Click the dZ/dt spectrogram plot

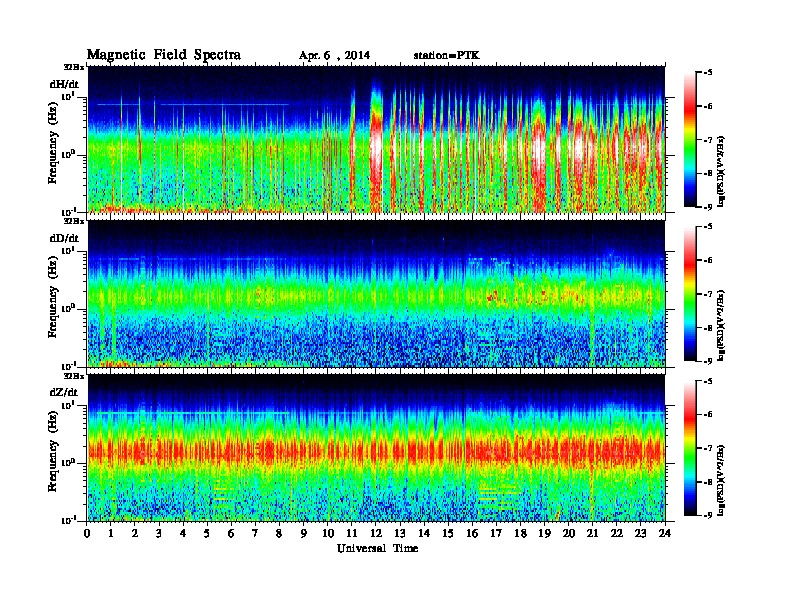(376, 448)
